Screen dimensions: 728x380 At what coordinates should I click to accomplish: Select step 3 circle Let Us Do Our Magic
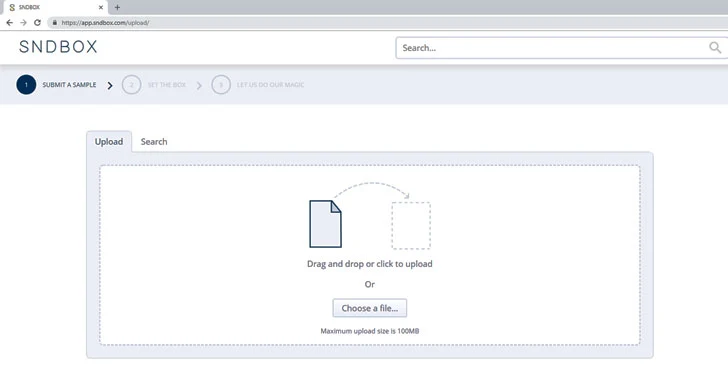point(221,85)
